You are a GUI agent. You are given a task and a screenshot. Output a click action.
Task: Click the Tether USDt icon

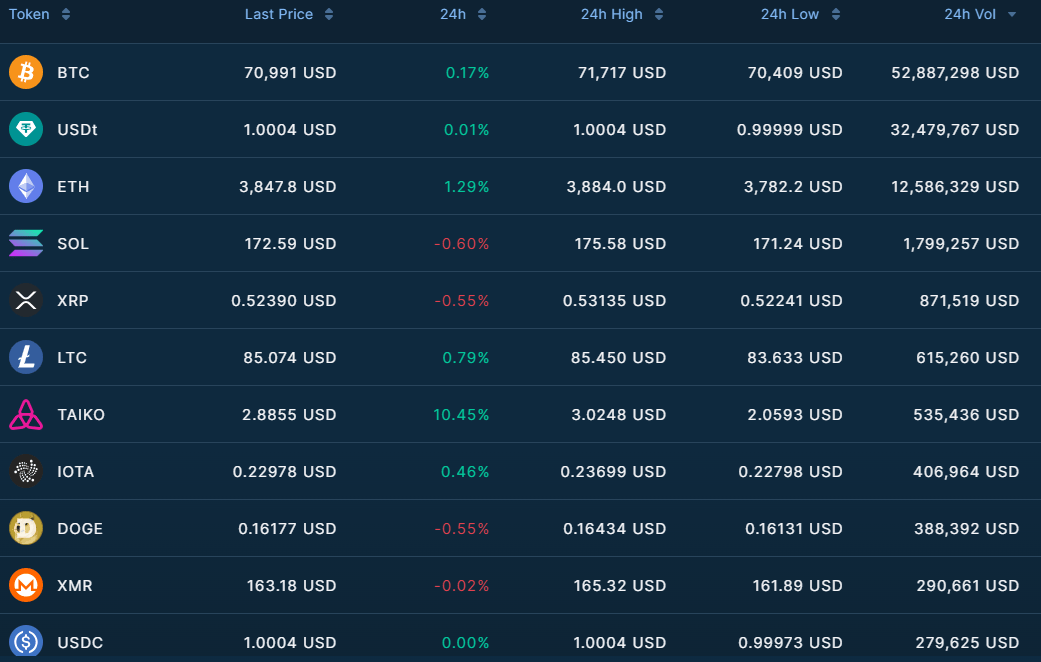click(26, 129)
